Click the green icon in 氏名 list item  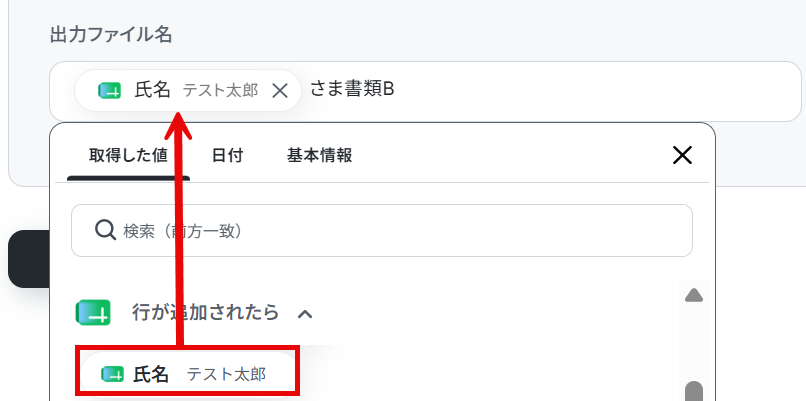(x=113, y=374)
